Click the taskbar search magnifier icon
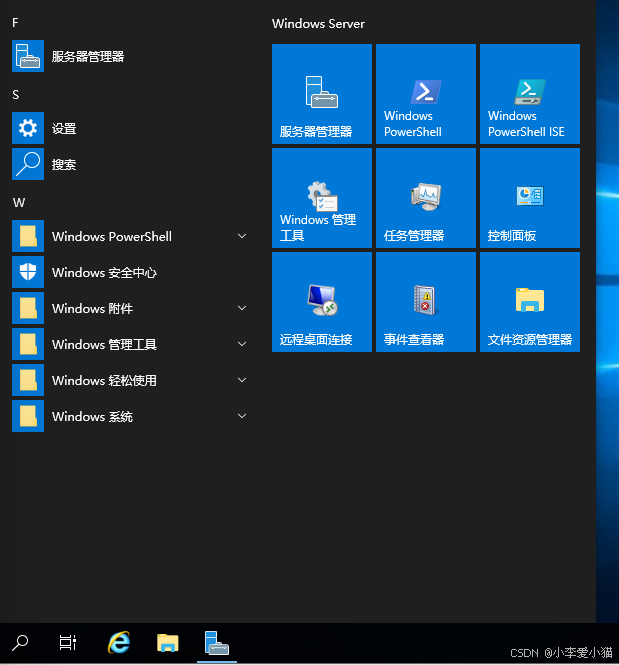Screen dimensions: 619x665 tap(20, 643)
